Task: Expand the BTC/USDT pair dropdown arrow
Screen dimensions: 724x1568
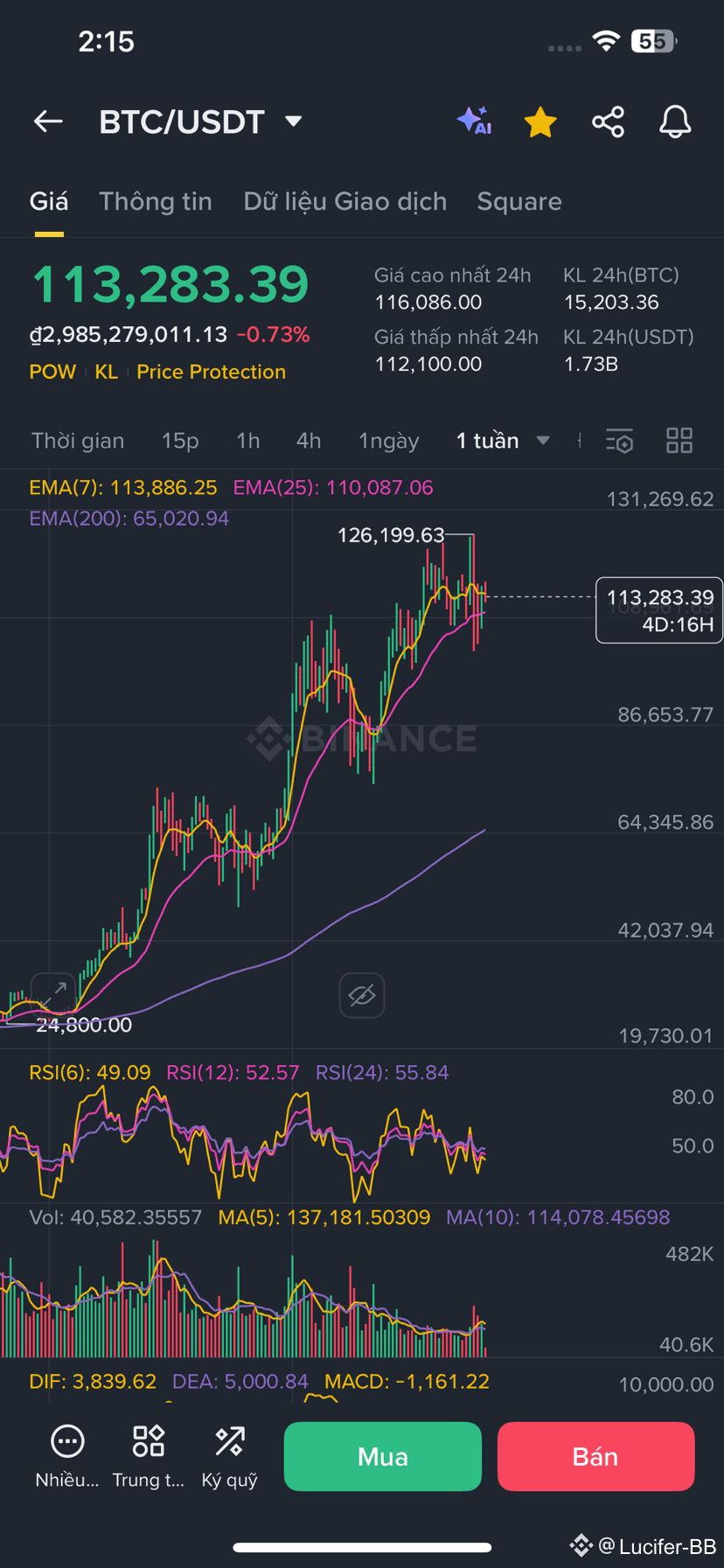Action: 294,121
